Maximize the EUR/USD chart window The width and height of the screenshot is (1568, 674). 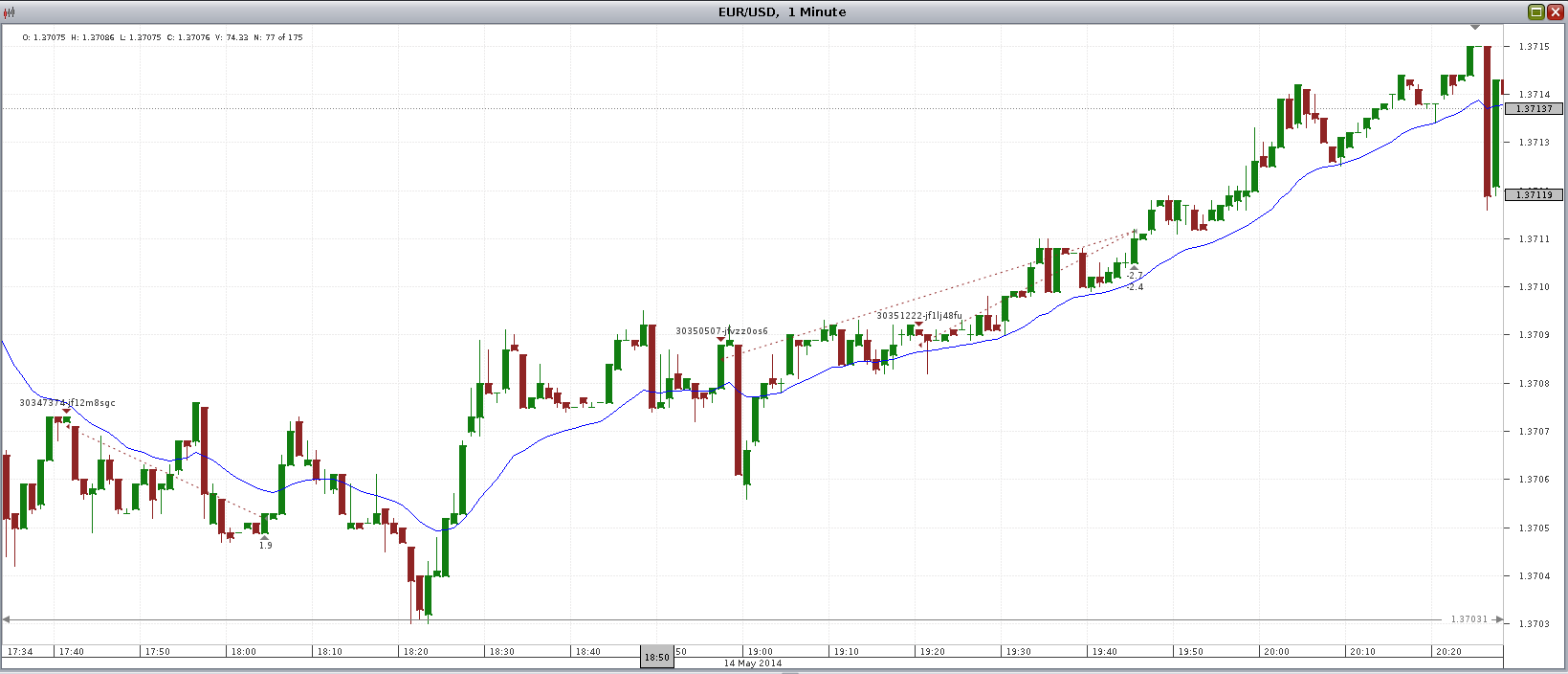[x=1536, y=11]
